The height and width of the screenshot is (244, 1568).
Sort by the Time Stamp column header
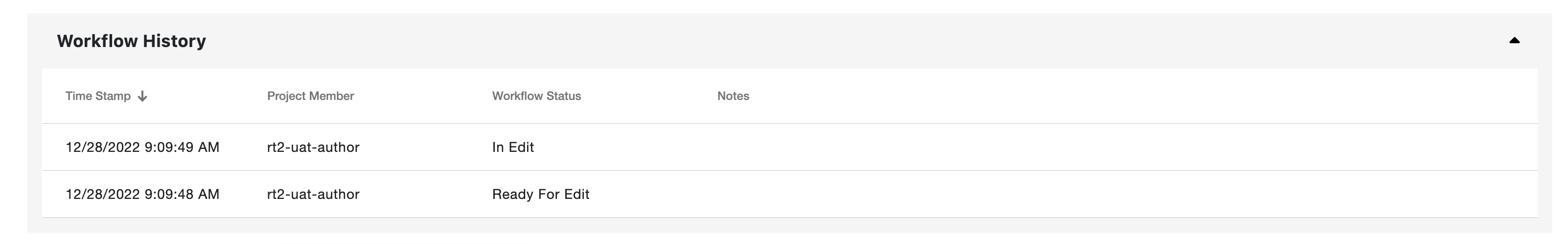pos(98,96)
